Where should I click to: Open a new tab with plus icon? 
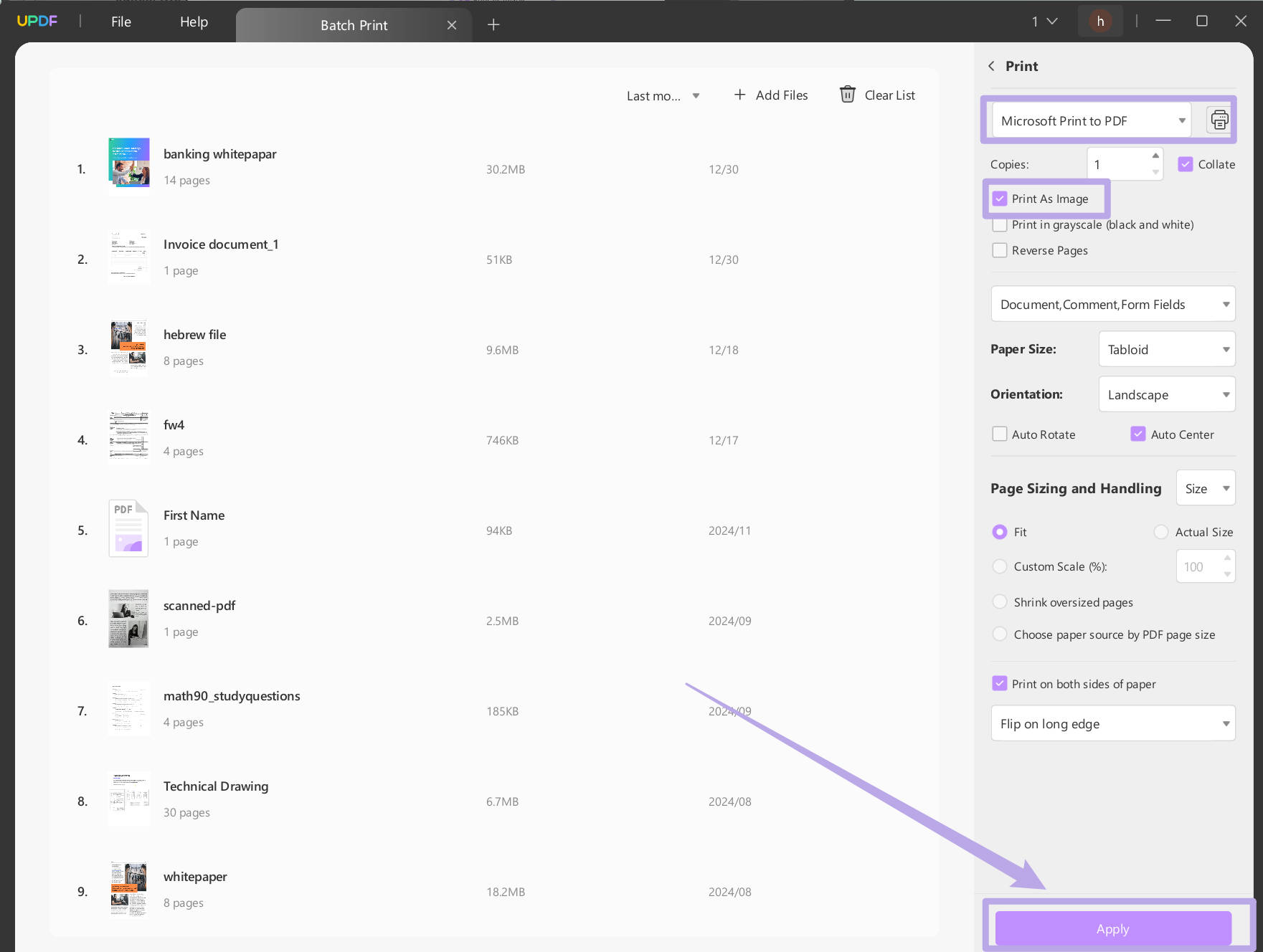click(493, 25)
